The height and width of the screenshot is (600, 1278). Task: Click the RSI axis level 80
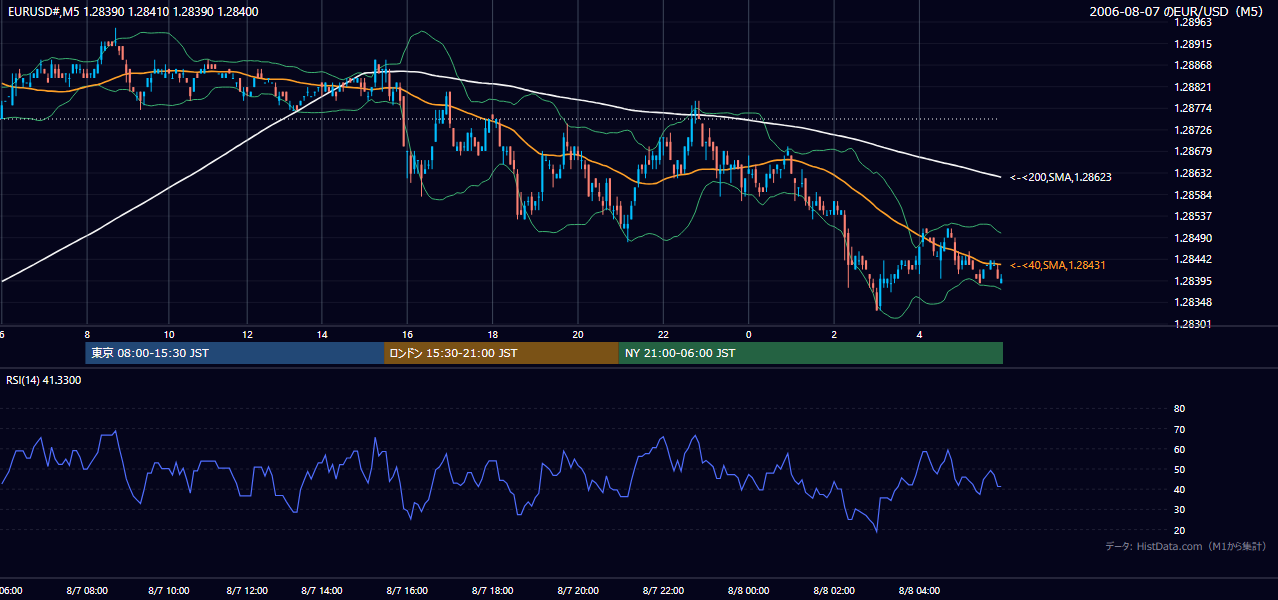point(1179,409)
